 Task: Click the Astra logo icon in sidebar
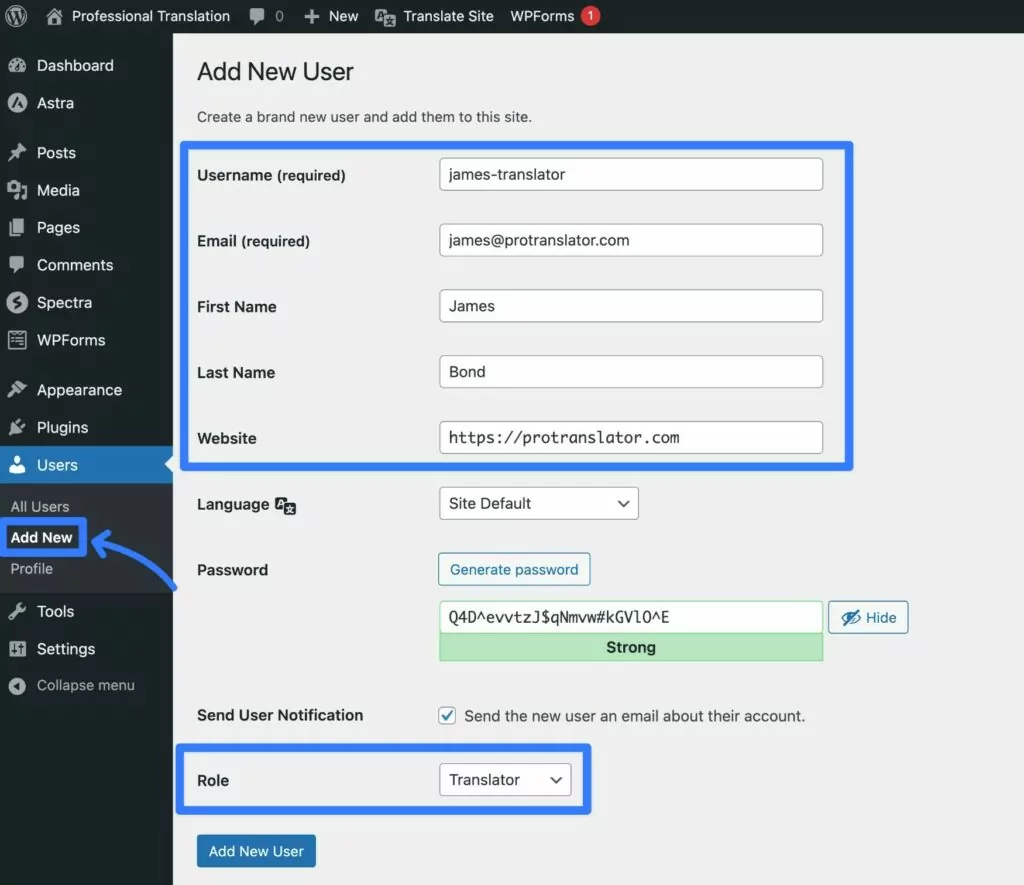click(18, 103)
